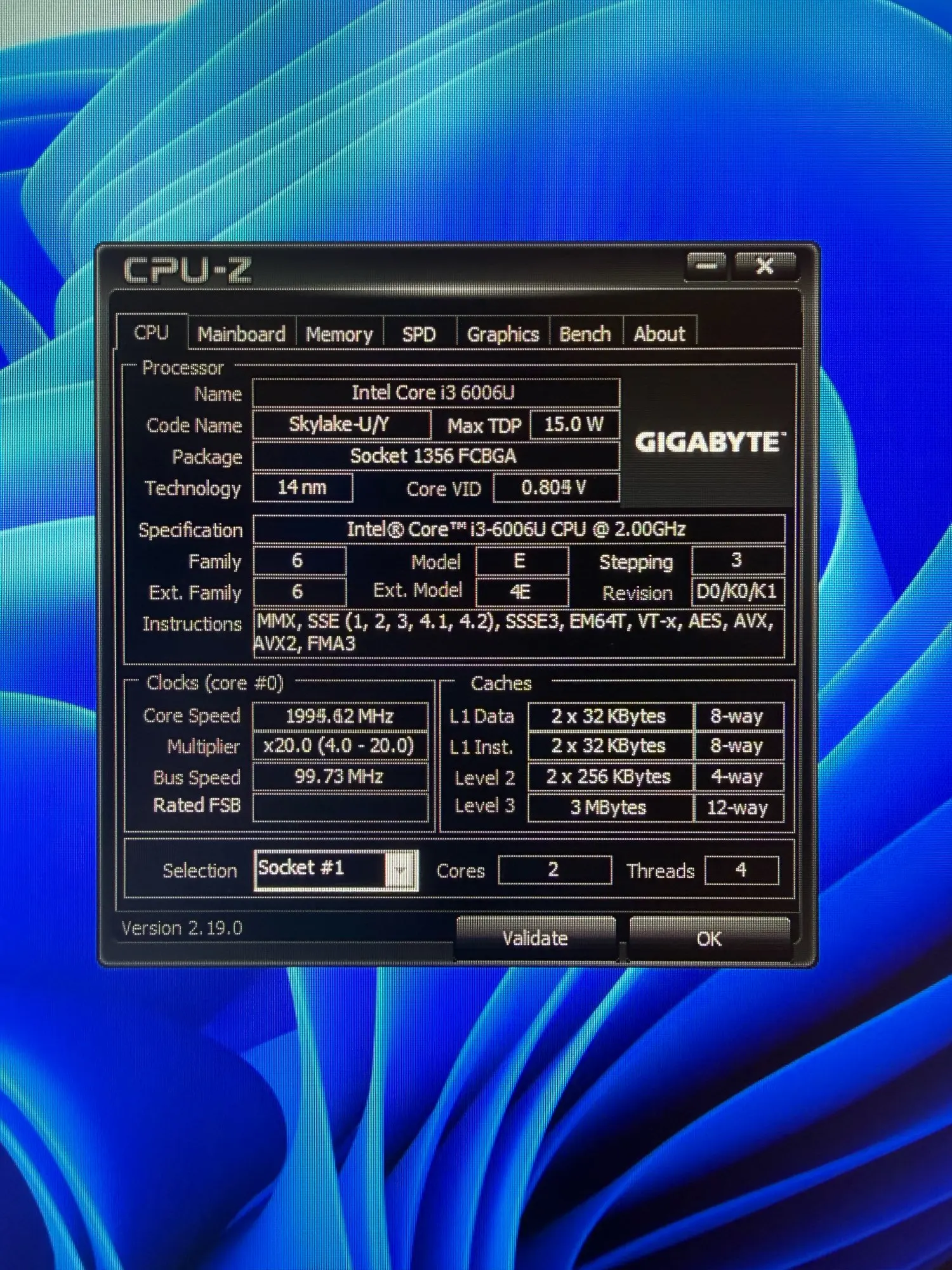
Task: Click the Core Speed value field
Action: [x=340, y=716]
